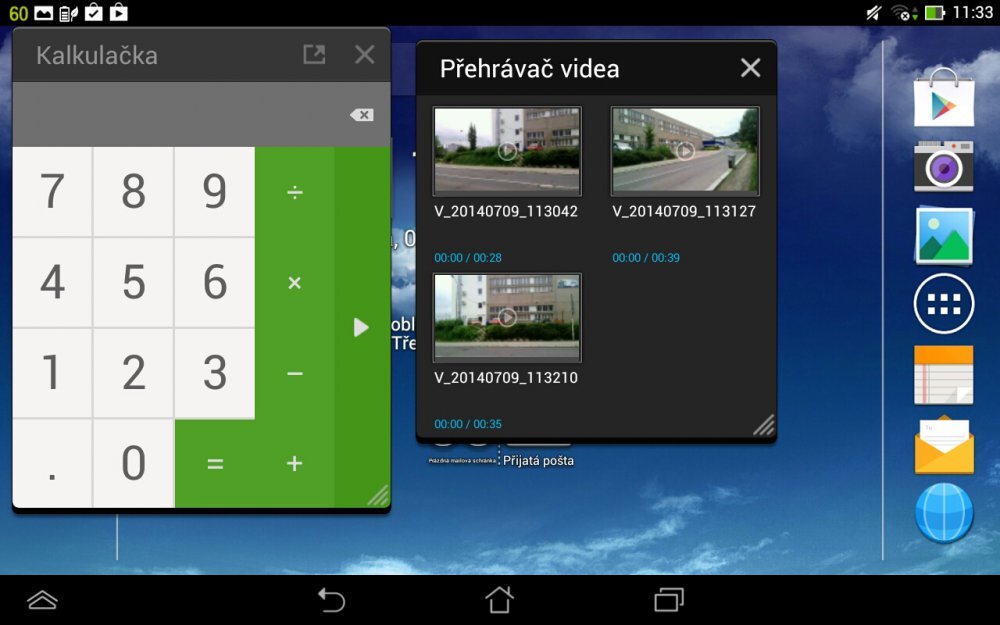Screen dimensions: 1000x625
Task: Open the Play Store from the sidebar
Action: pyautogui.click(x=944, y=100)
